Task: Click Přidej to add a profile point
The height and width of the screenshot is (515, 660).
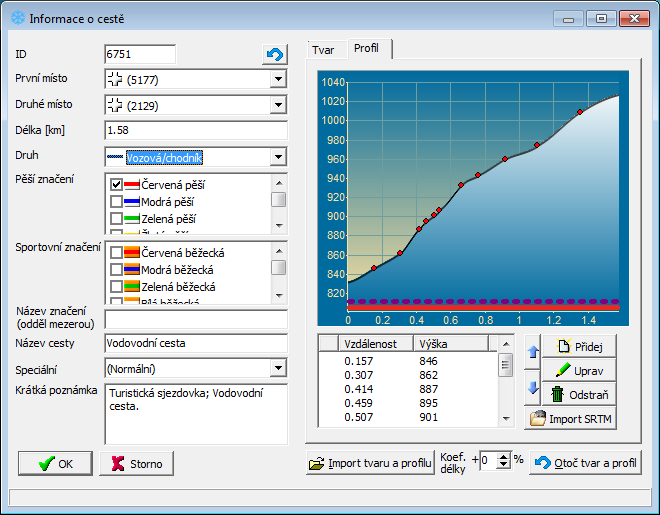Action: pyautogui.click(x=579, y=345)
